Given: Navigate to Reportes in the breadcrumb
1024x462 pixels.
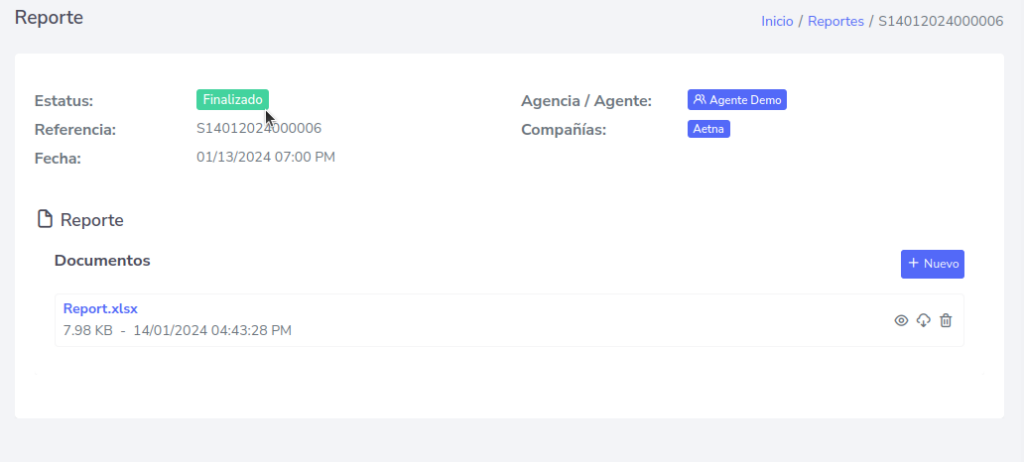Looking at the screenshot, I should click(x=835, y=21).
